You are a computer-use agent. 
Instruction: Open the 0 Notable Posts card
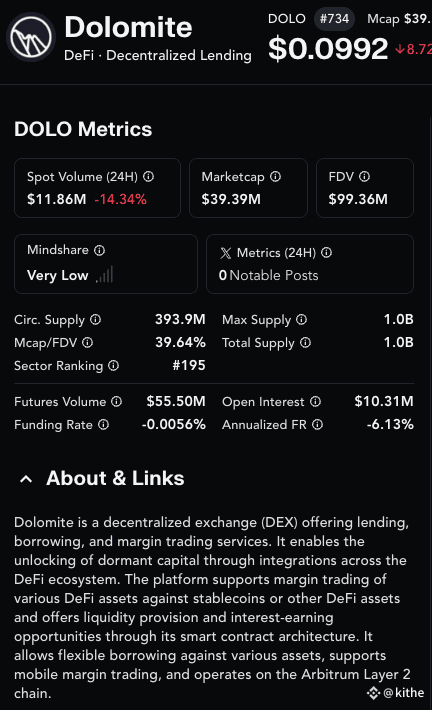coord(310,264)
